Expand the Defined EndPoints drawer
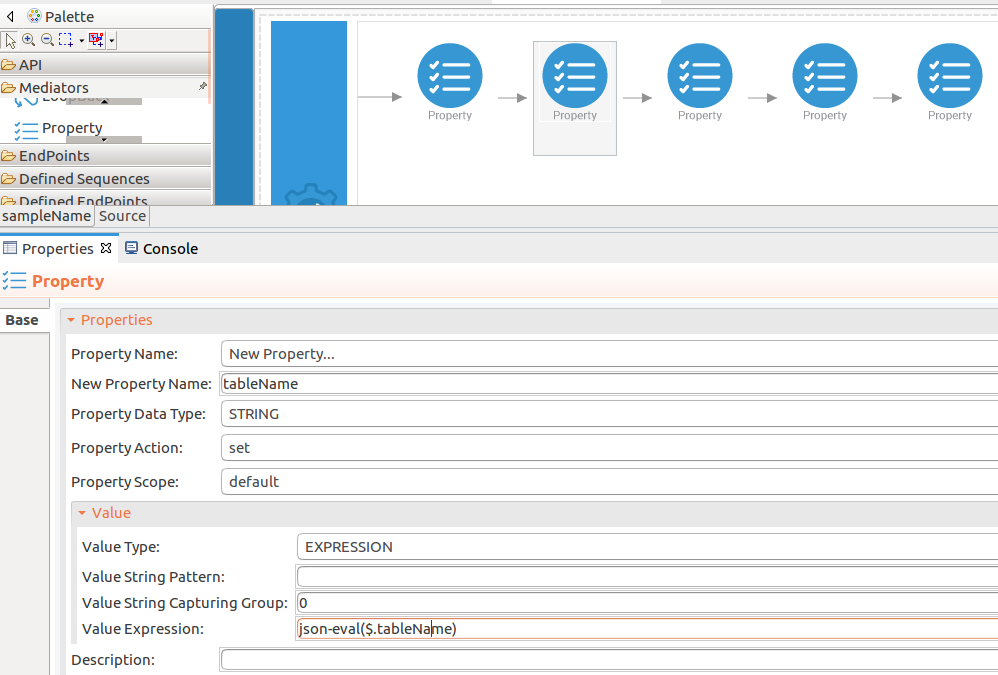The height and width of the screenshot is (675, 998). 105,200
